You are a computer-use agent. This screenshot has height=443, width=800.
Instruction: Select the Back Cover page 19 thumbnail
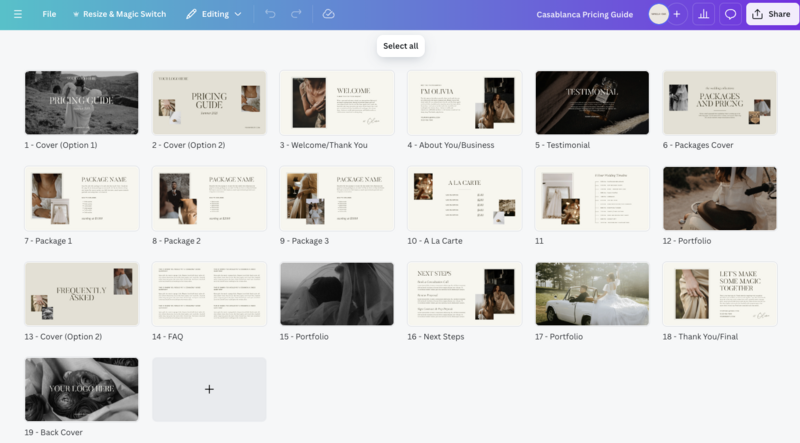click(81, 389)
